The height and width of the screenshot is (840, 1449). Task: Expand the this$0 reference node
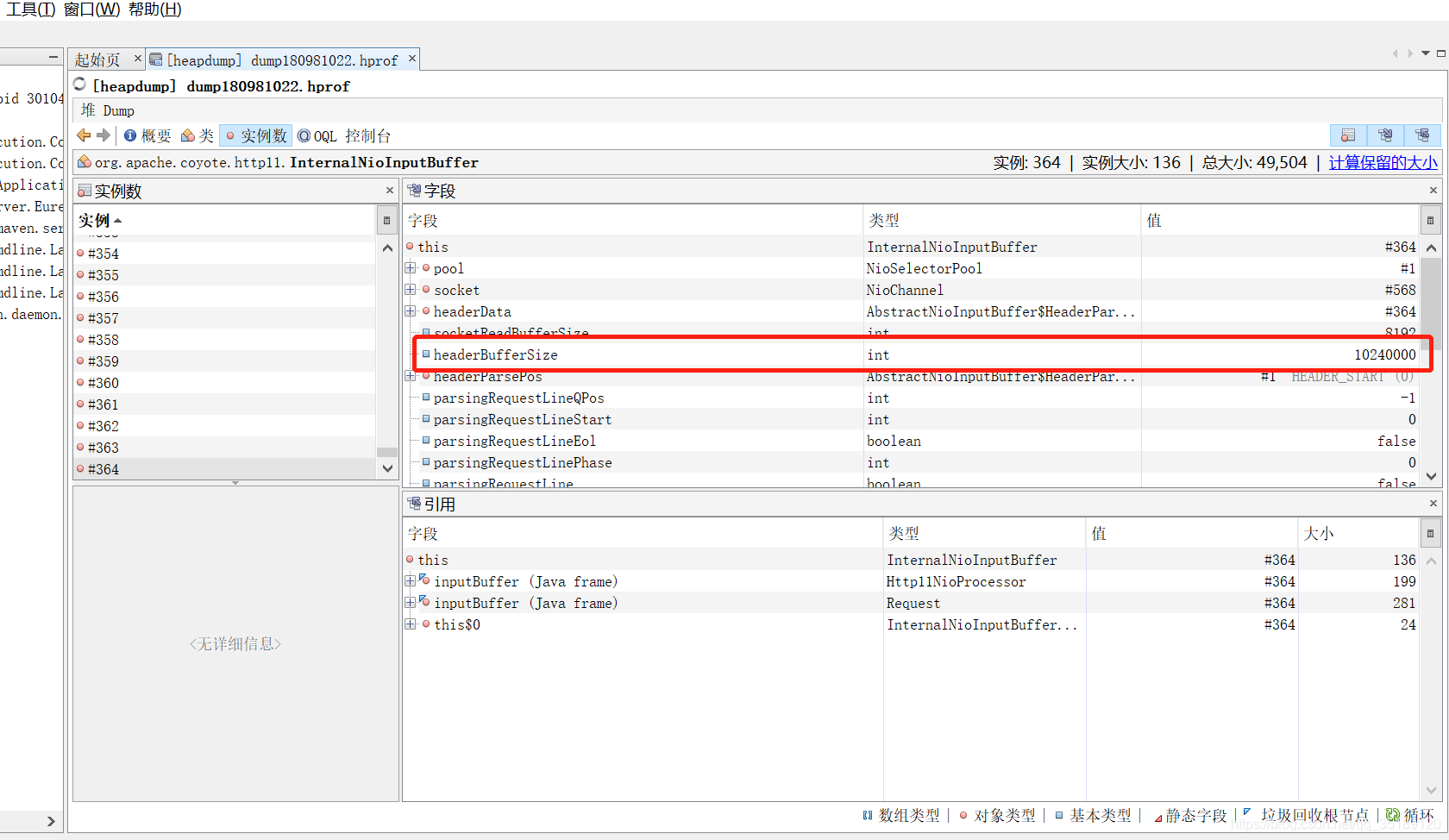click(411, 624)
